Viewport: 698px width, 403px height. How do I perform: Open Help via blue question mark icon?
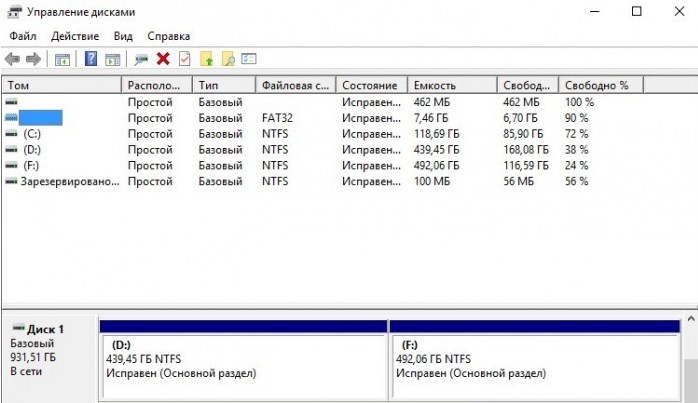pos(91,58)
